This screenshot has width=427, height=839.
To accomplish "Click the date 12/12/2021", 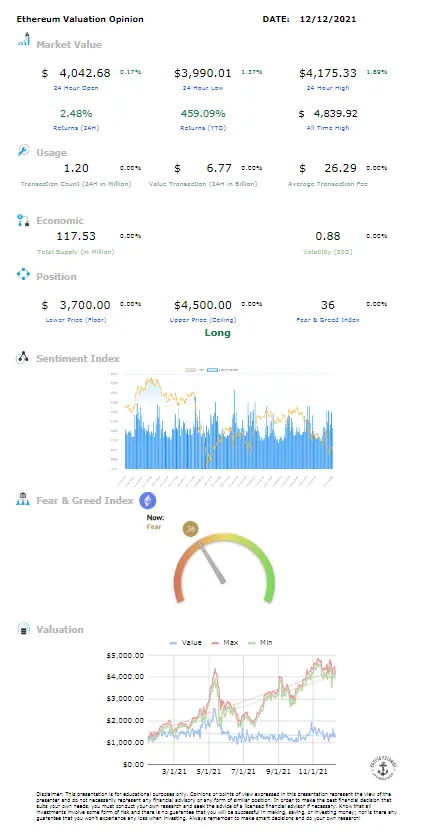I will click(328, 19).
